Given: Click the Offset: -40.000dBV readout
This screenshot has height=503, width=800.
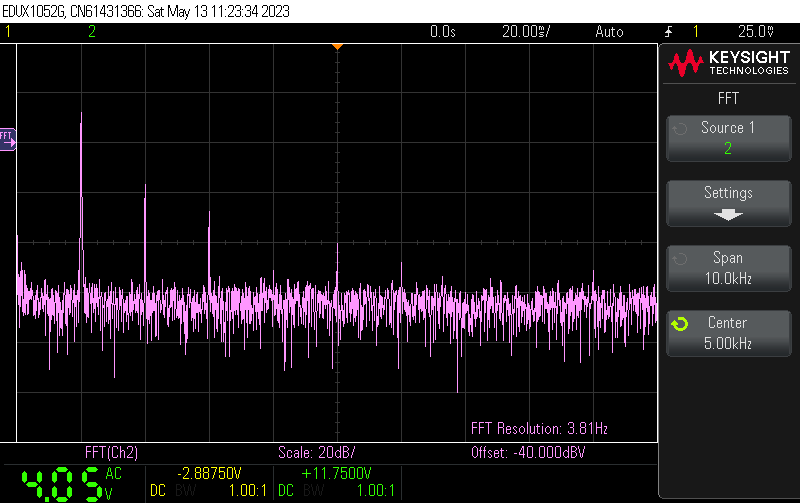Looking at the screenshot, I should [x=528, y=452].
